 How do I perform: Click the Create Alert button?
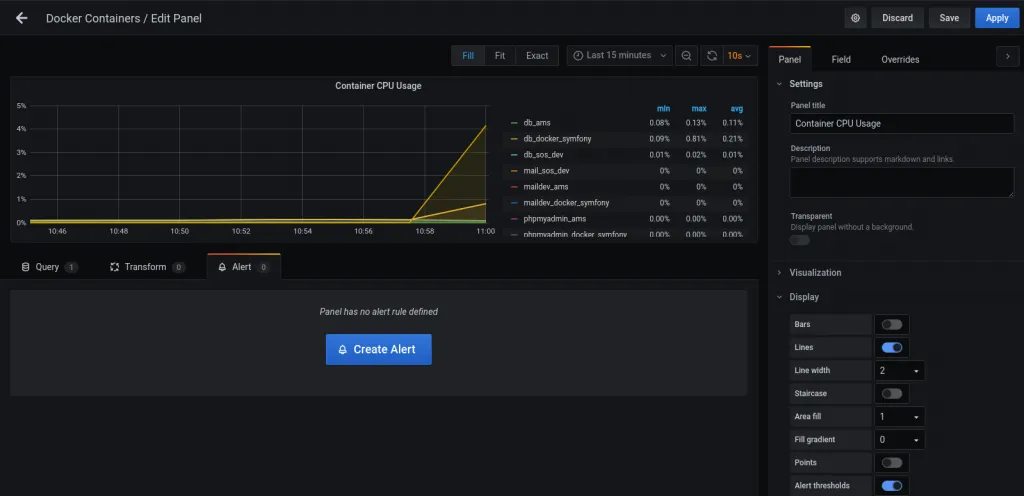(x=378, y=350)
